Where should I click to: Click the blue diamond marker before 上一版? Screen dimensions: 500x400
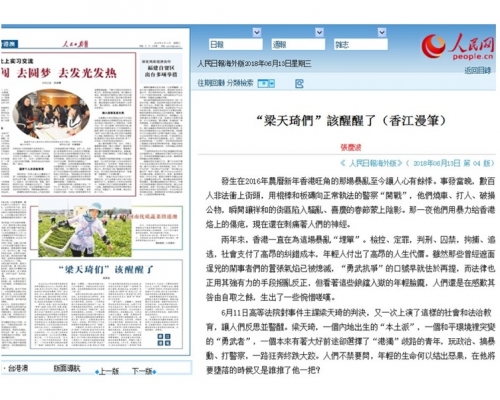point(97,372)
